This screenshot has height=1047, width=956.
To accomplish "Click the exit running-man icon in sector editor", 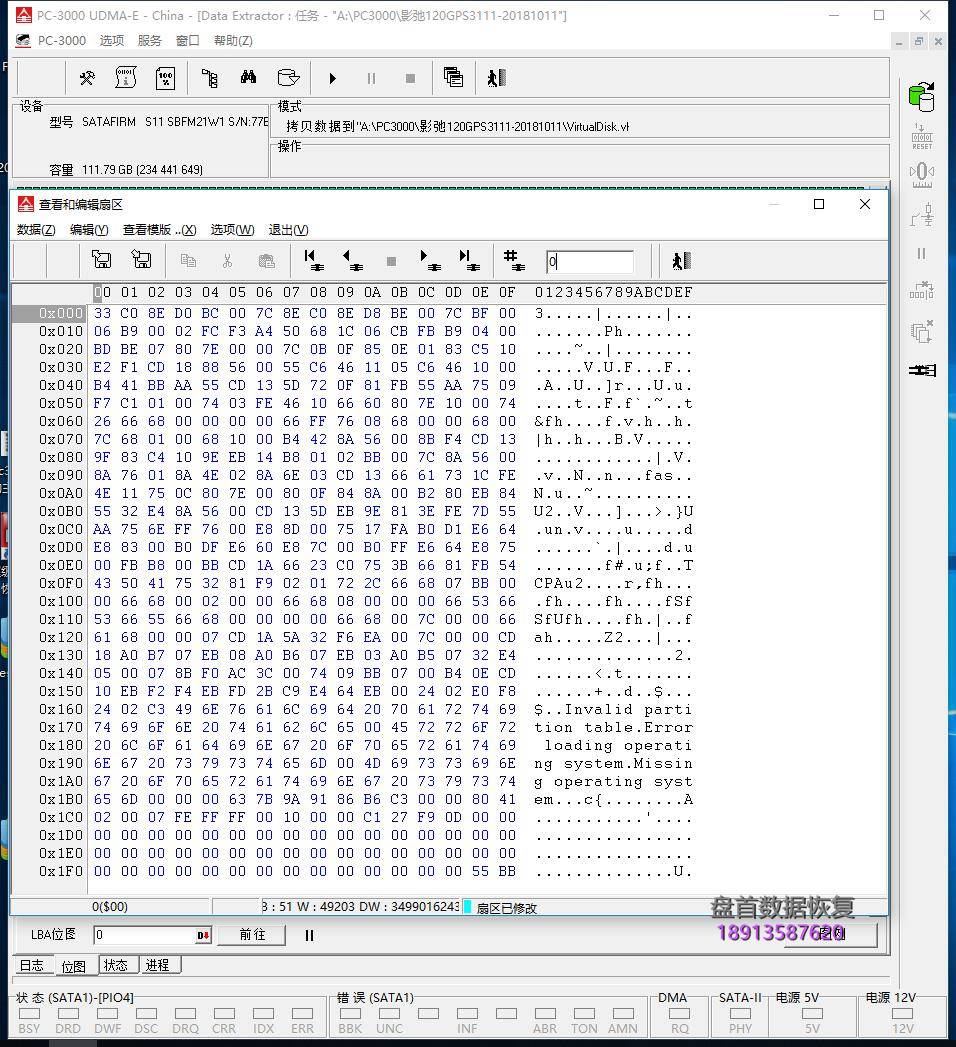I will (x=682, y=260).
